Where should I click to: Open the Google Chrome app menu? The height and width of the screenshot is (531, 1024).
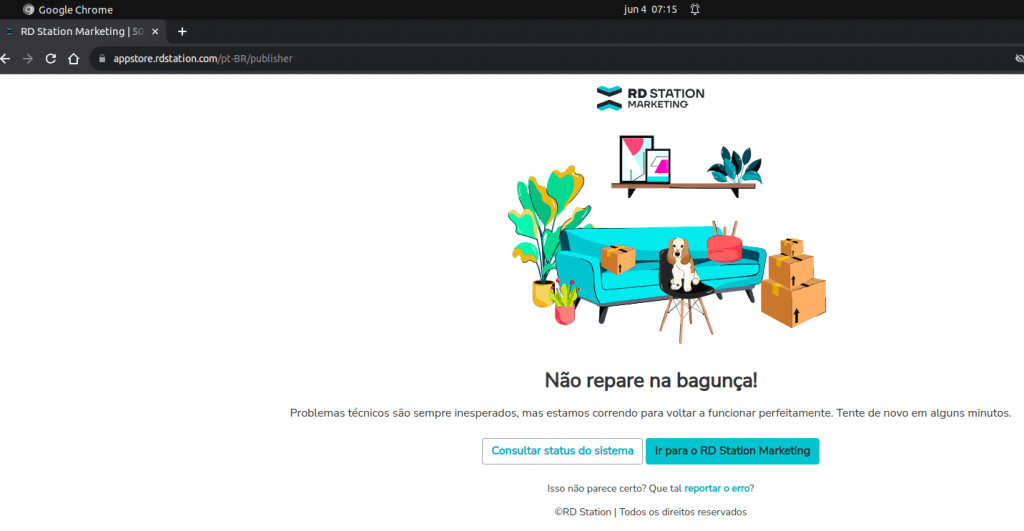[x=75, y=9]
